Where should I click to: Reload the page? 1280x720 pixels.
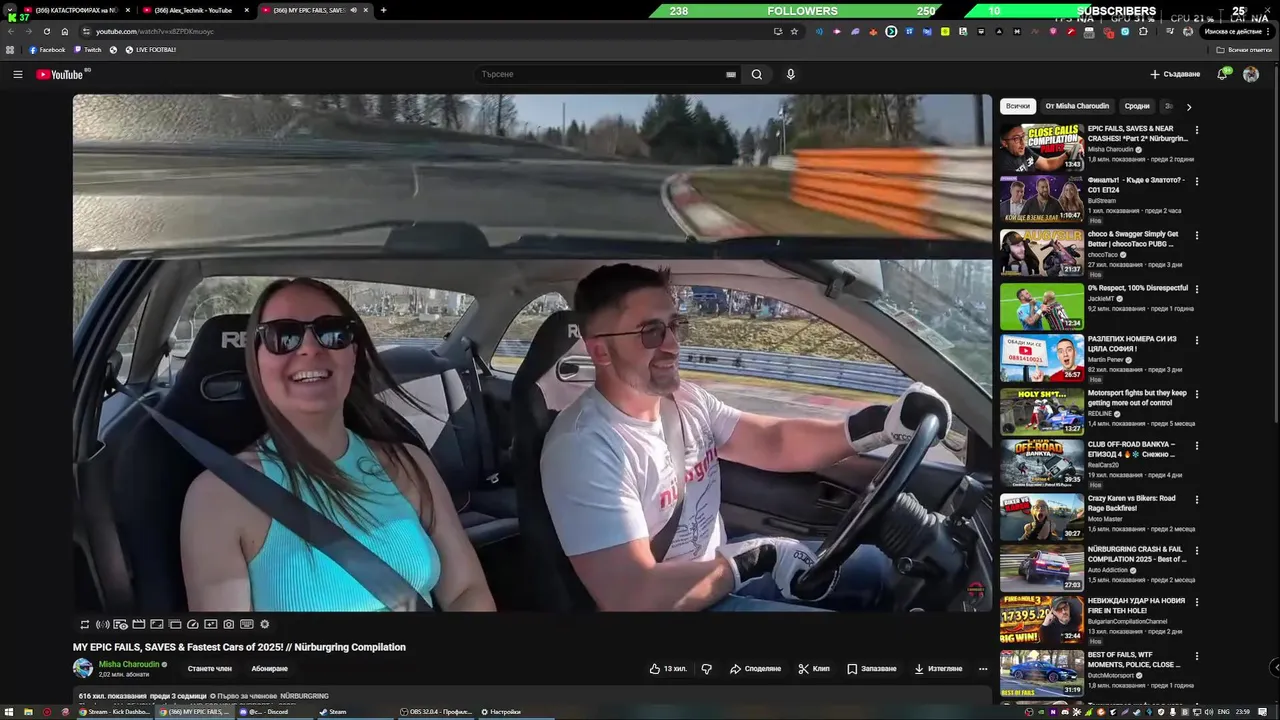(46, 31)
